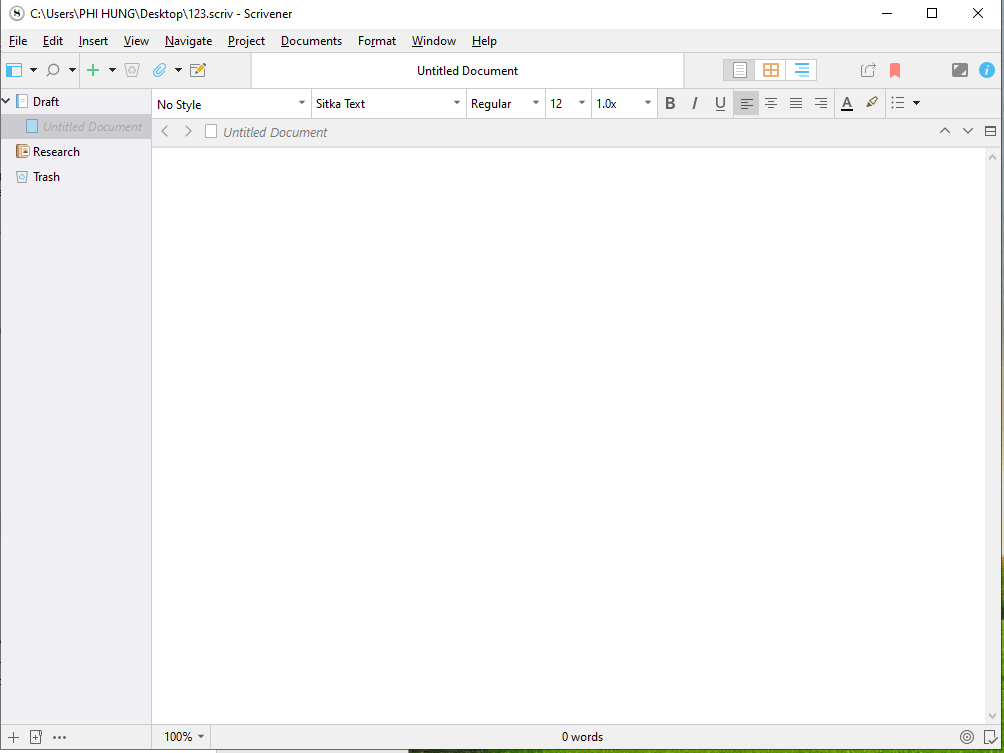Collapse the Draft folder tree arrow
Screen dimensions: 1004x753
coord(6,101)
